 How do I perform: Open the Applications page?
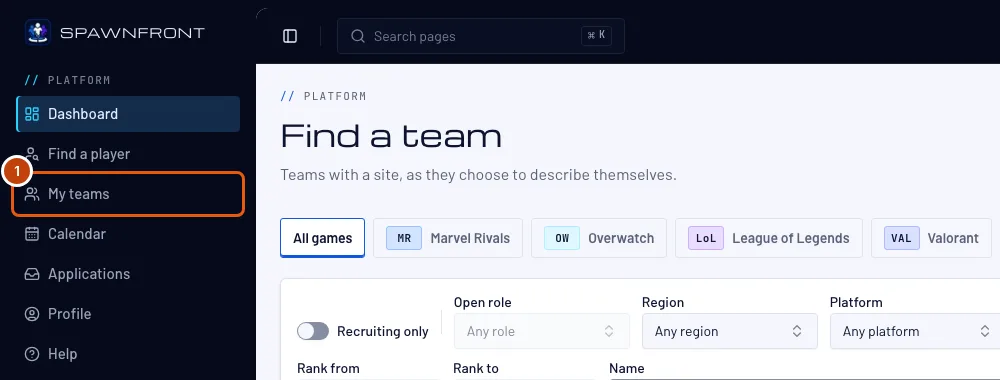[x=128, y=274]
